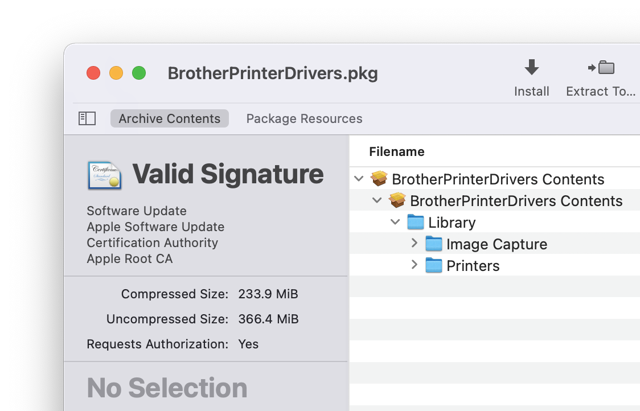Click the nested BrotherPrinterDrivers package box icon
The image size is (640, 411).
click(397, 200)
